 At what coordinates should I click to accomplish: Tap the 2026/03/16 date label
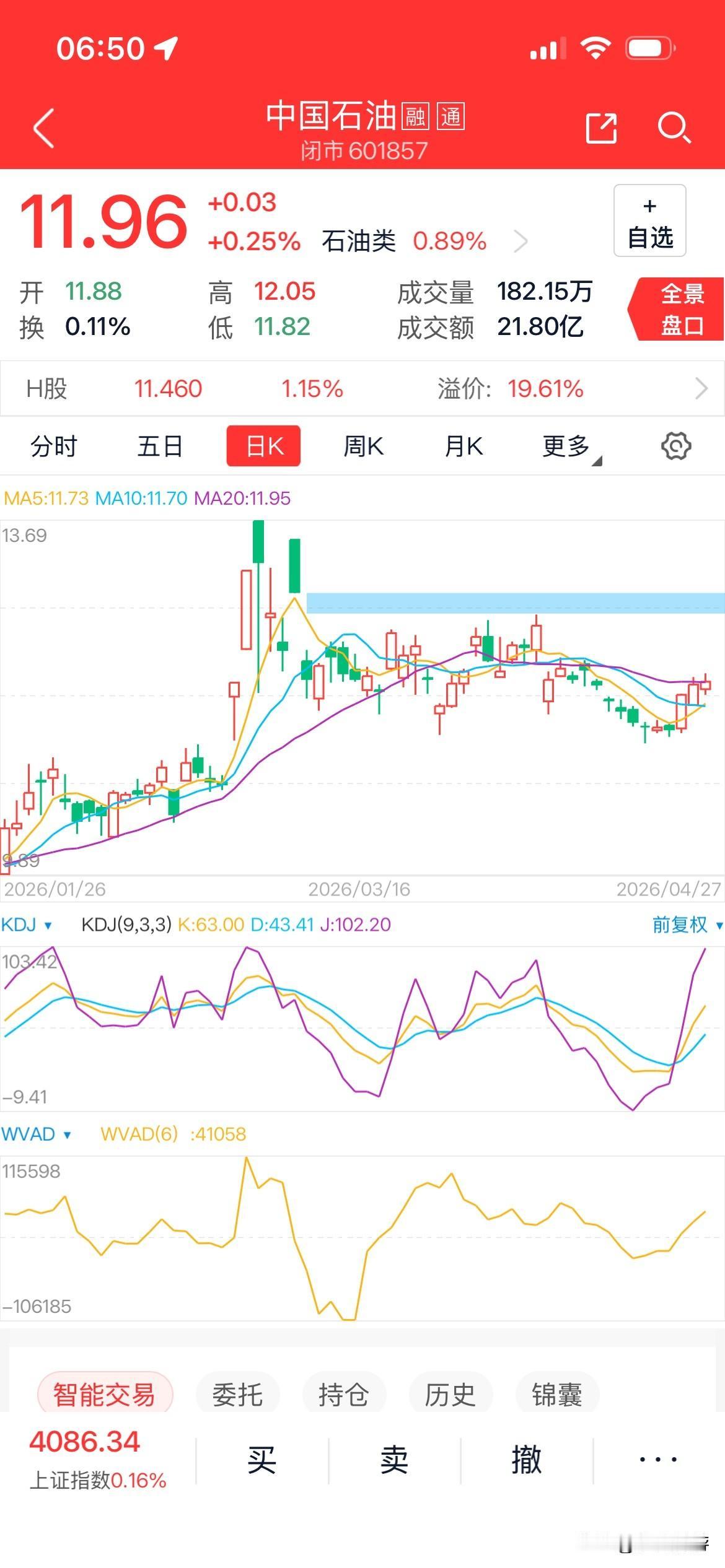pyautogui.click(x=359, y=889)
